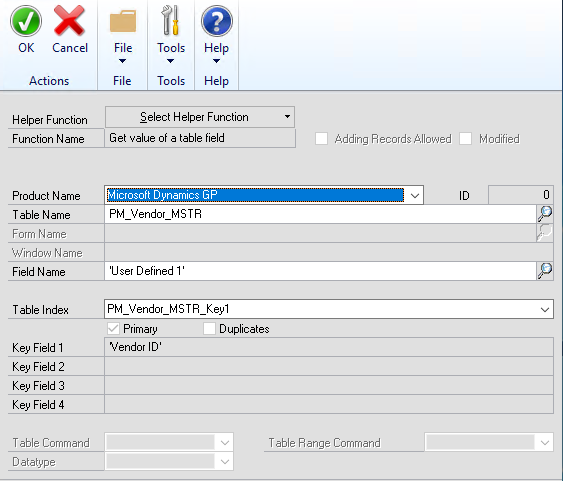Click the Helper Function label
The image size is (563, 481).
tap(50, 120)
